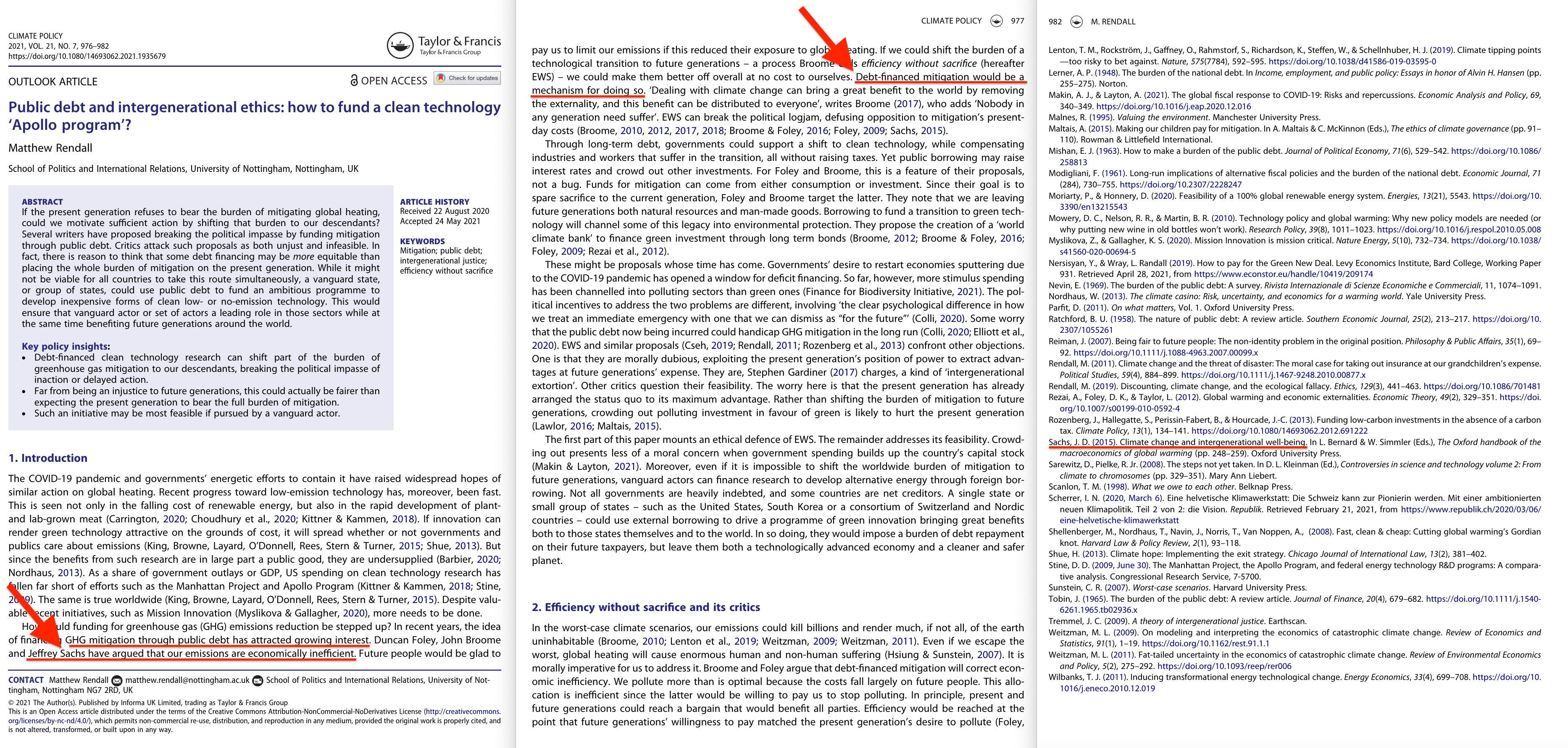Click the ARTICLE HISTORY heading
Image resolution: width=1568 pixels, height=748 pixels.
(x=434, y=201)
